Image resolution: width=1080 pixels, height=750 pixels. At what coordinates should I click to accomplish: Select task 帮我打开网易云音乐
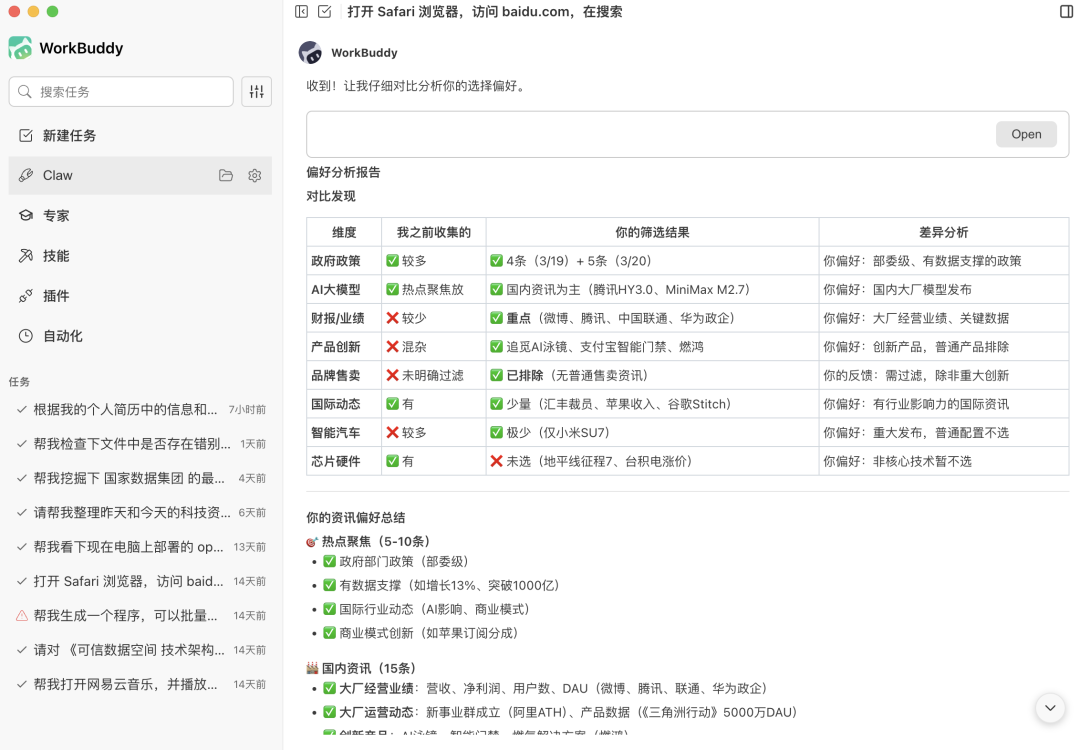(x=125, y=685)
